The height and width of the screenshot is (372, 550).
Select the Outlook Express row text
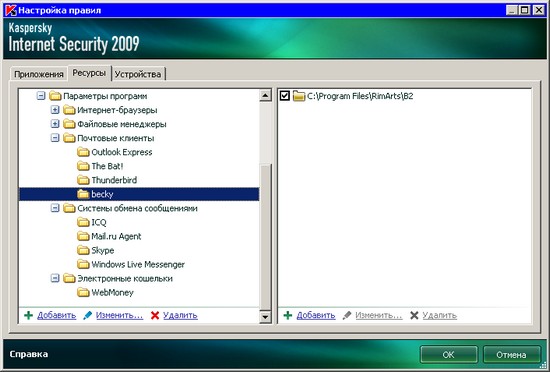pos(122,152)
